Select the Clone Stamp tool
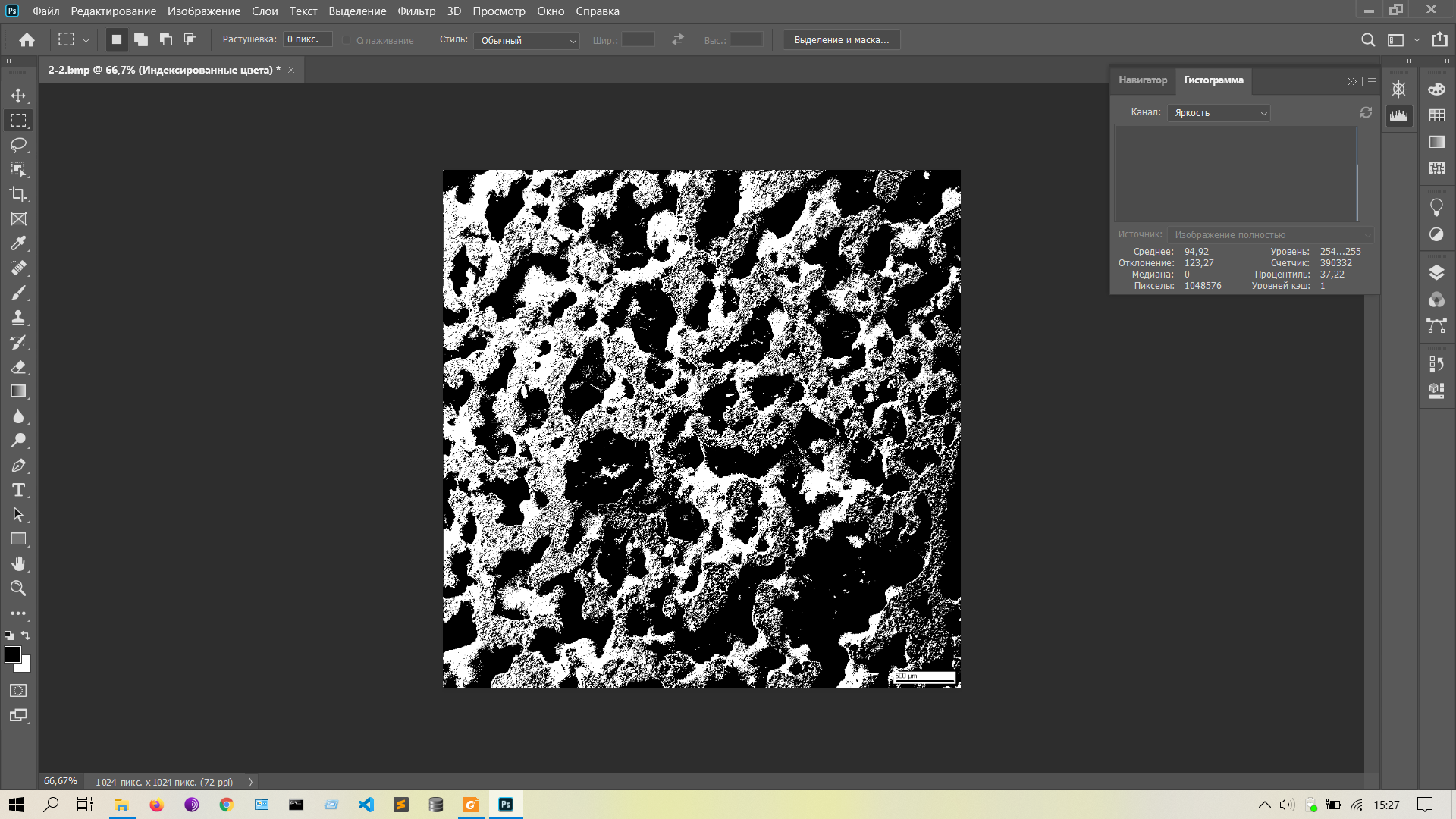The image size is (1456, 819). point(18,318)
